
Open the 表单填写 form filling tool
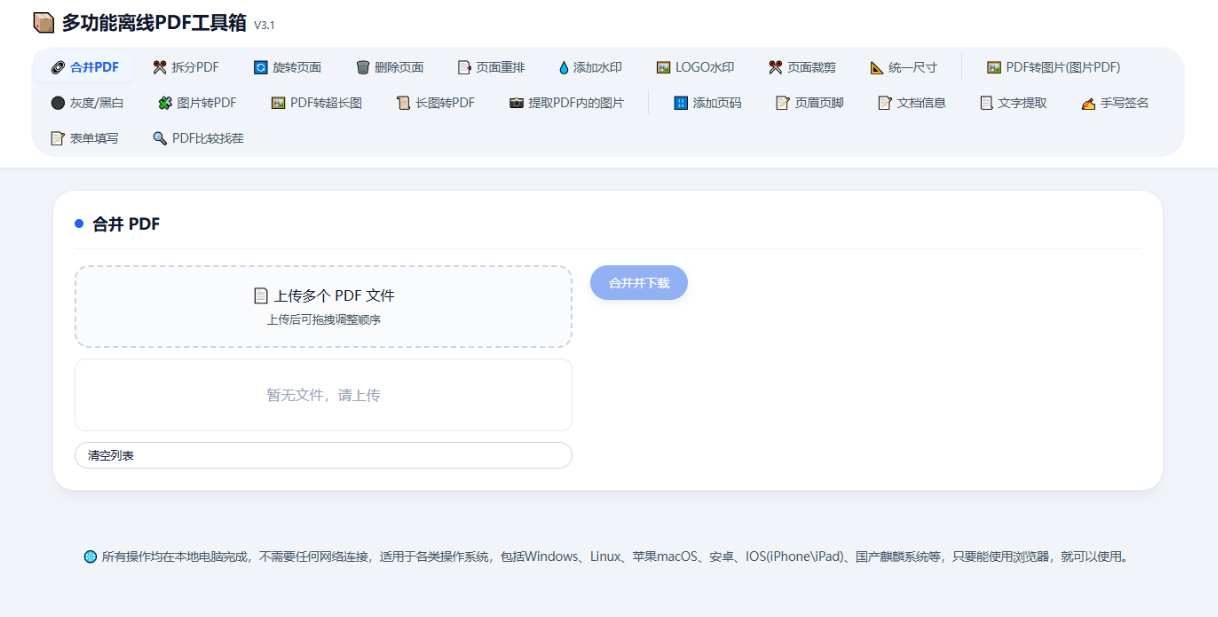click(83, 138)
